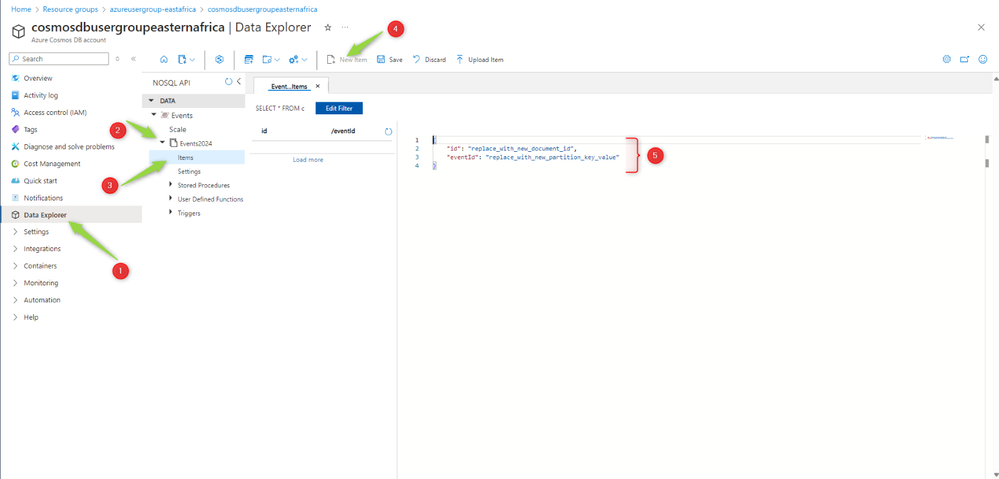Viewport: 999px width, 479px height.
Task: Open azureusergroup-eastafrica breadcrumb
Action: (x=153, y=10)
